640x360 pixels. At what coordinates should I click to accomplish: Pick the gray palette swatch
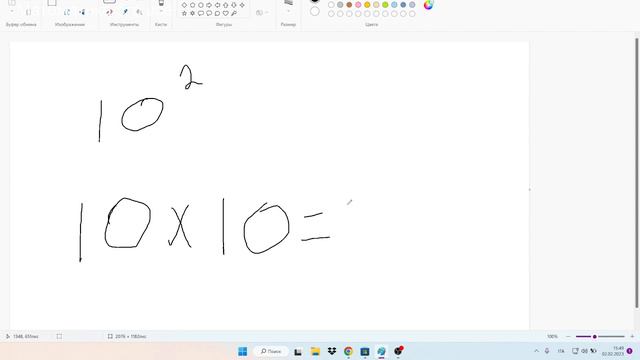[340, 5]
